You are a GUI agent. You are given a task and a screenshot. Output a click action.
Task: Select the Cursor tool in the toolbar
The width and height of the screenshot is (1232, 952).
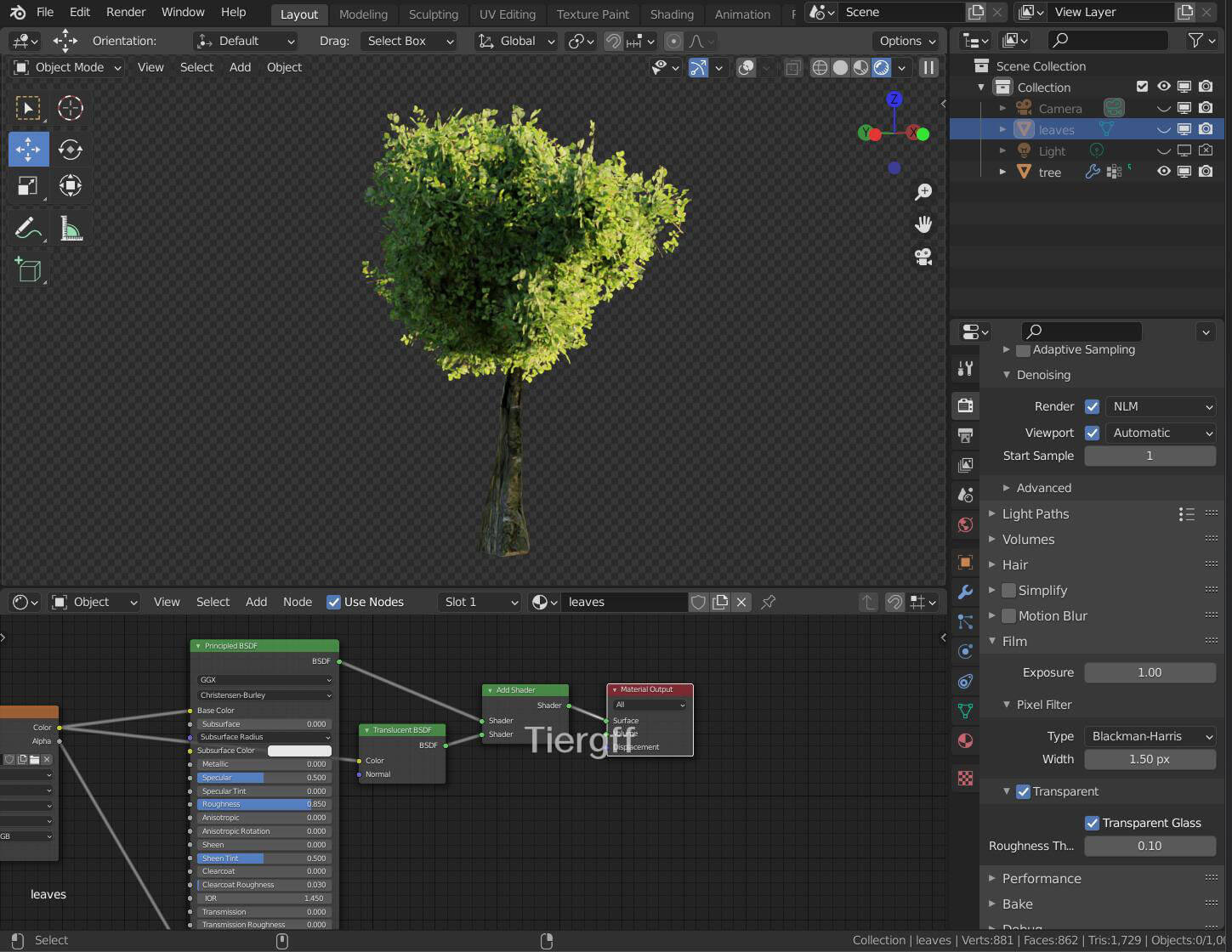(x=70, y=108)
